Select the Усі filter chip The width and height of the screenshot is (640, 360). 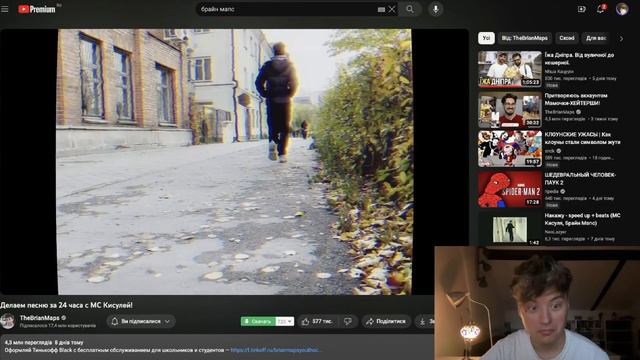pos(486,38)
